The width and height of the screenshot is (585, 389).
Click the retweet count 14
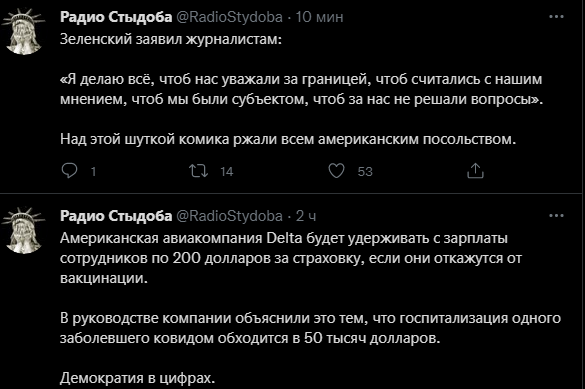tap(226, 172)
